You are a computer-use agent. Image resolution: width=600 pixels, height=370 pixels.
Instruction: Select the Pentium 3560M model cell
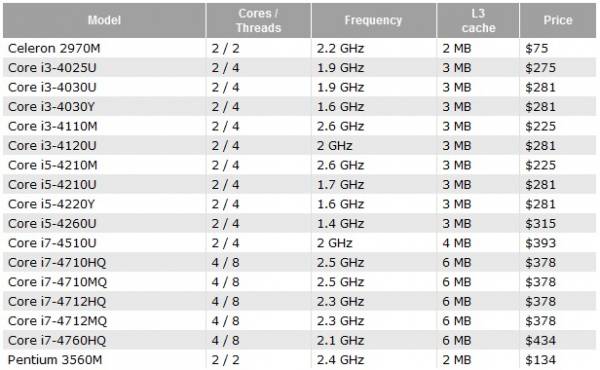pos(104,360)
